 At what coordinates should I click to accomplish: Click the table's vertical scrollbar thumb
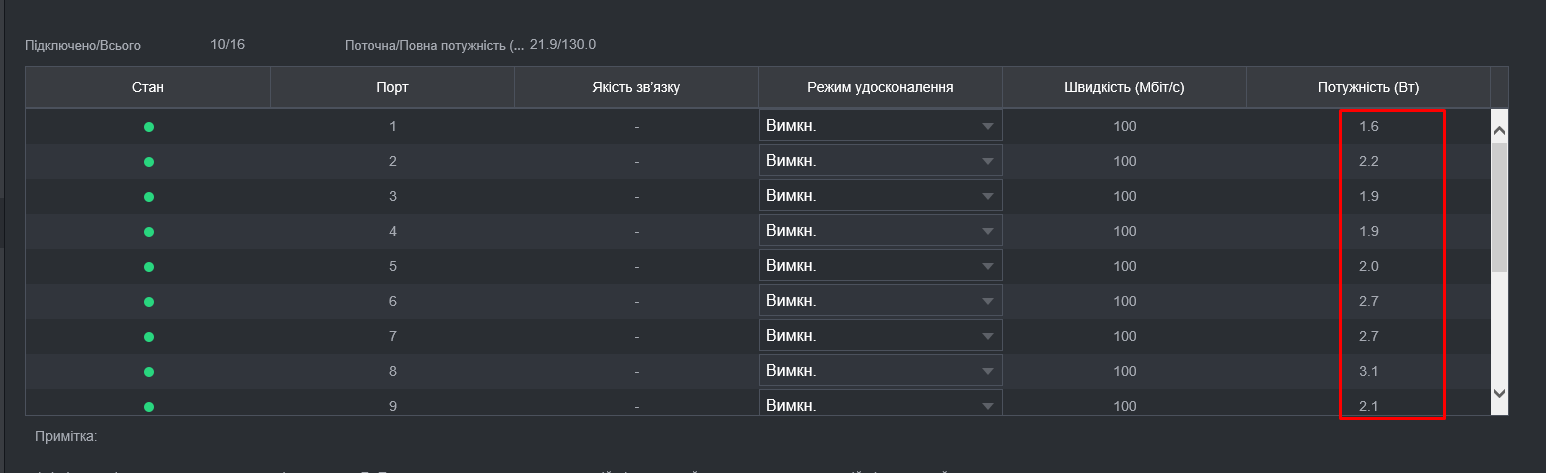point(1499,205)
